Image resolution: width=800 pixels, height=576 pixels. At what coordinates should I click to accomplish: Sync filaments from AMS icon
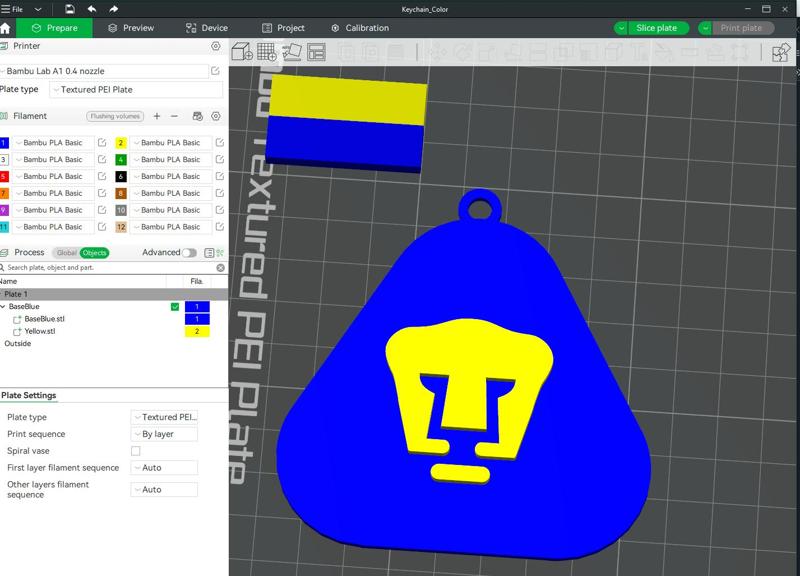(x=197, y=115)
